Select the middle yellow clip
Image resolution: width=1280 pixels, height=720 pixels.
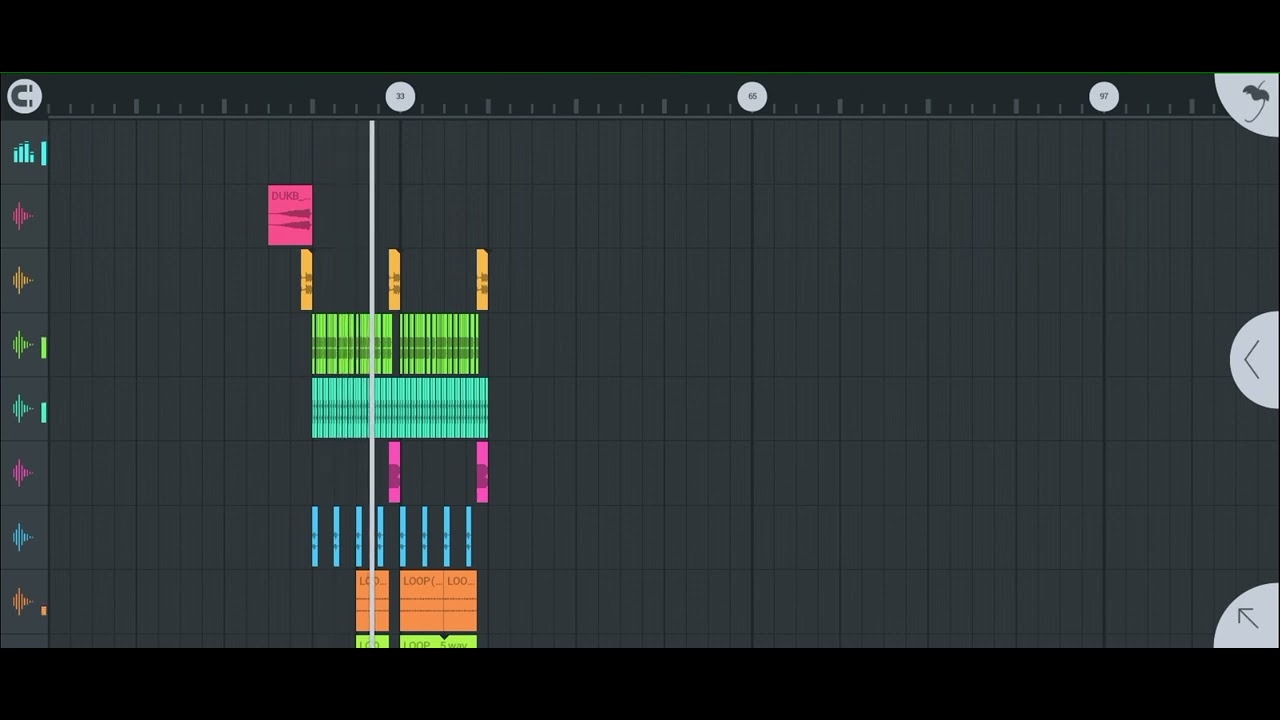point(394,280)
